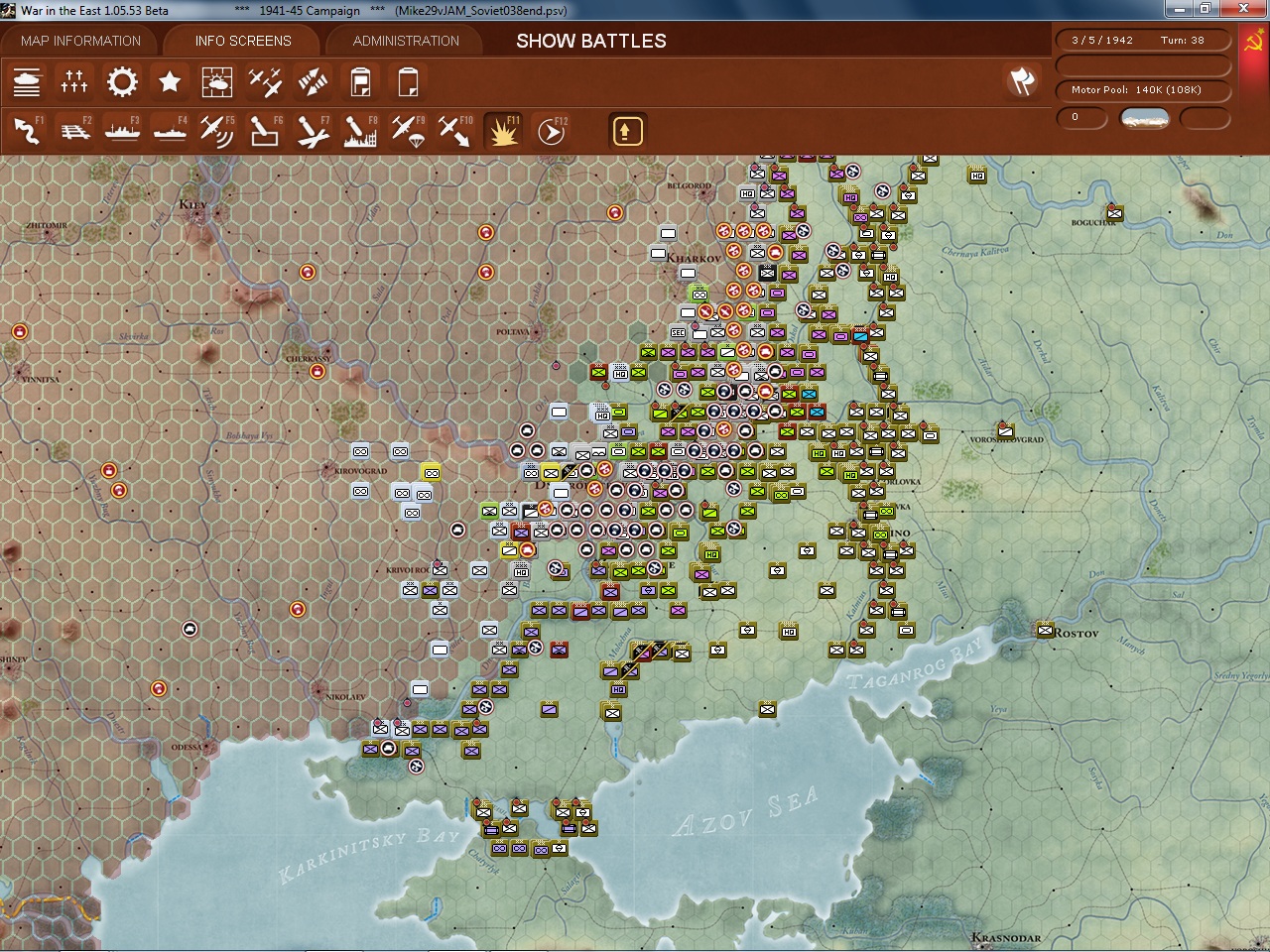Click the Karkinitsky Bay label
This screenshot has height=952, width=1270.
tap(370, 854)
